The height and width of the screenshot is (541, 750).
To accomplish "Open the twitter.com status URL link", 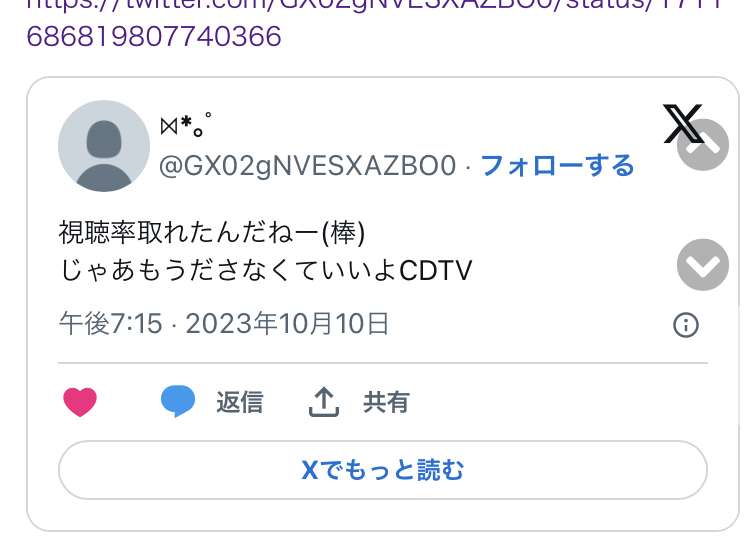I will pyautogui.click(x=375, y=23).
